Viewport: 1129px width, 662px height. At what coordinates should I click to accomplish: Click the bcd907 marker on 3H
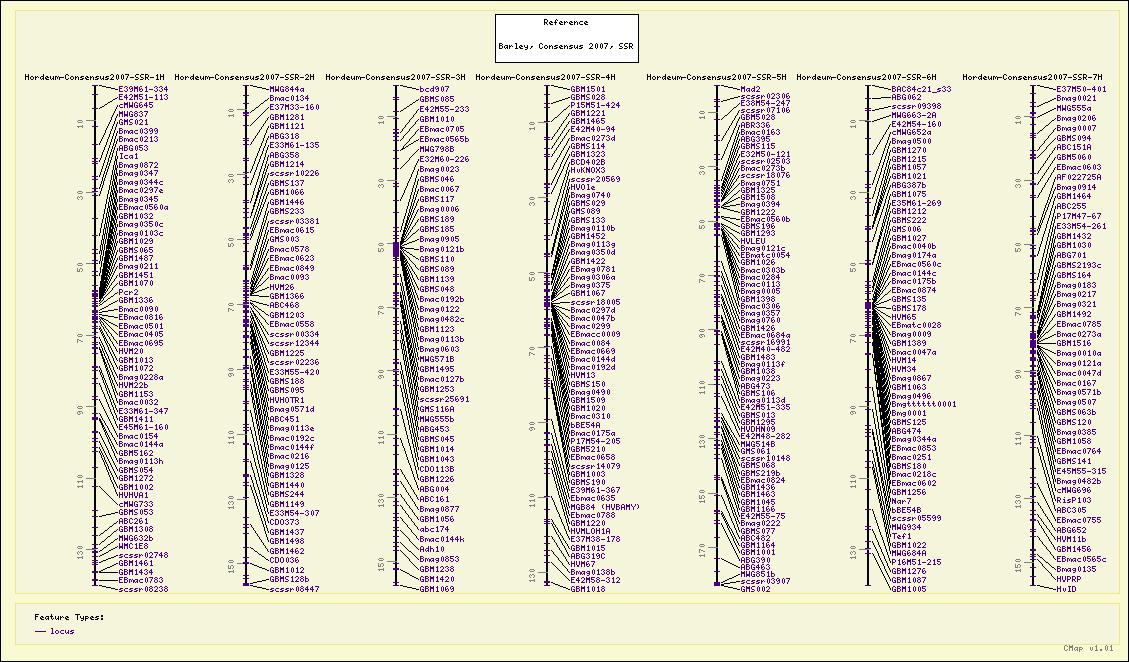[434, 89]
